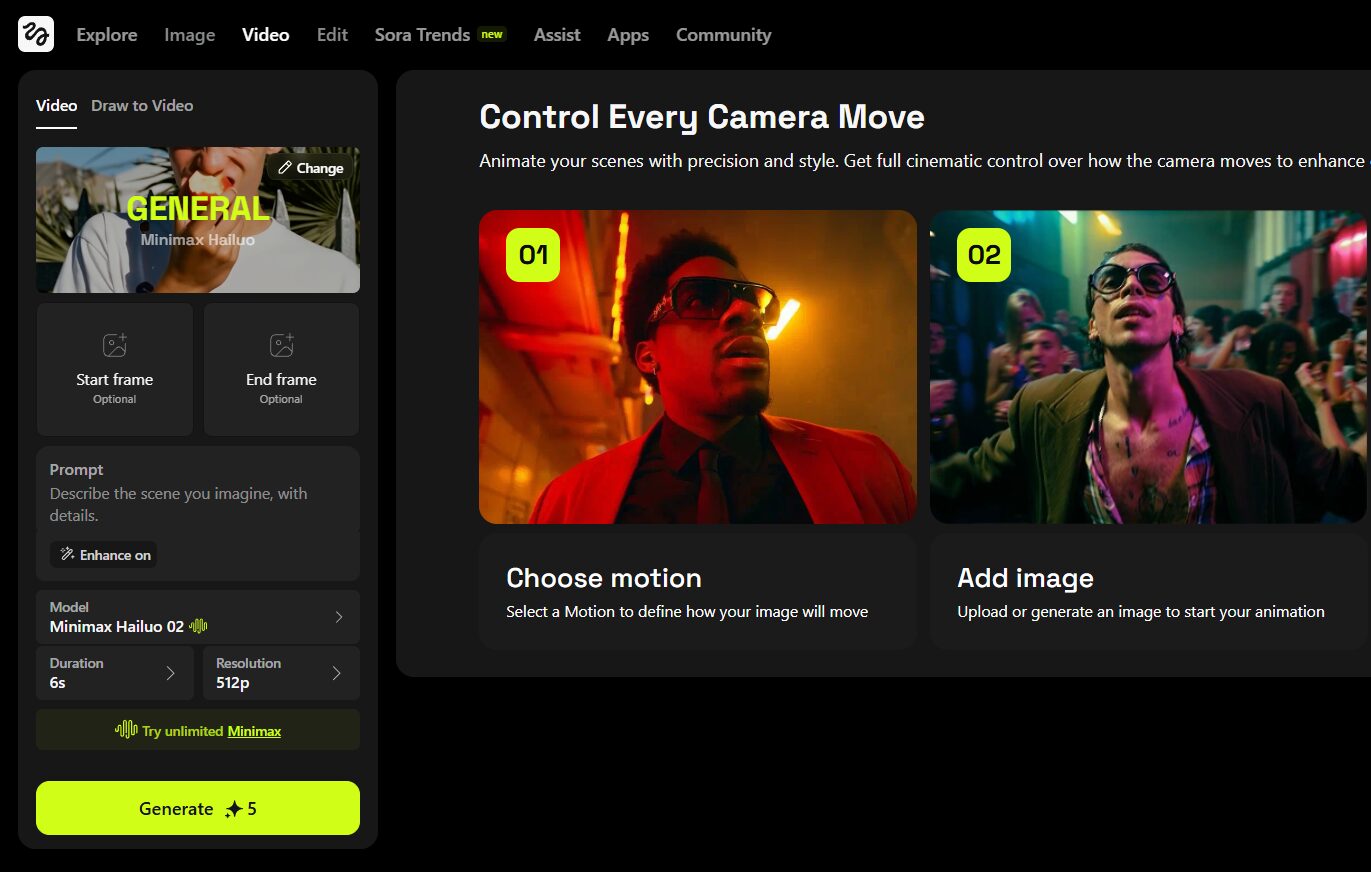This screenshot has width=1371, height=872.
Task: Click the pencil icon on Change button
Action: (x=285, y=168)
